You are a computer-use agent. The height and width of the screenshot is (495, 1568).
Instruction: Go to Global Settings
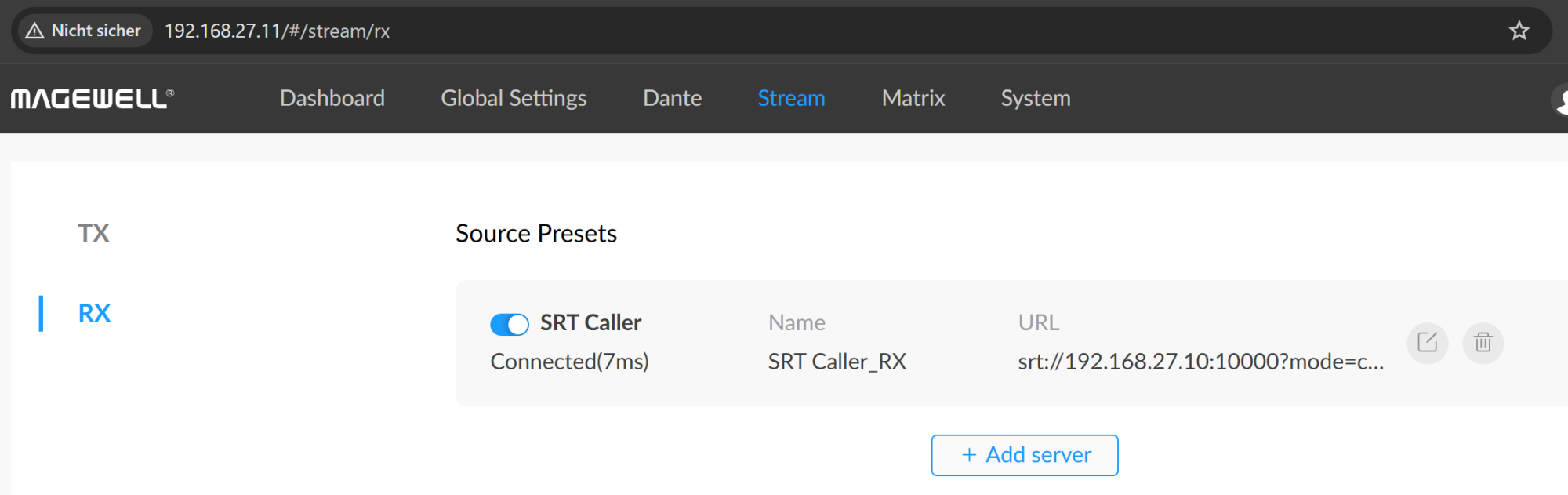coord(514,98)
